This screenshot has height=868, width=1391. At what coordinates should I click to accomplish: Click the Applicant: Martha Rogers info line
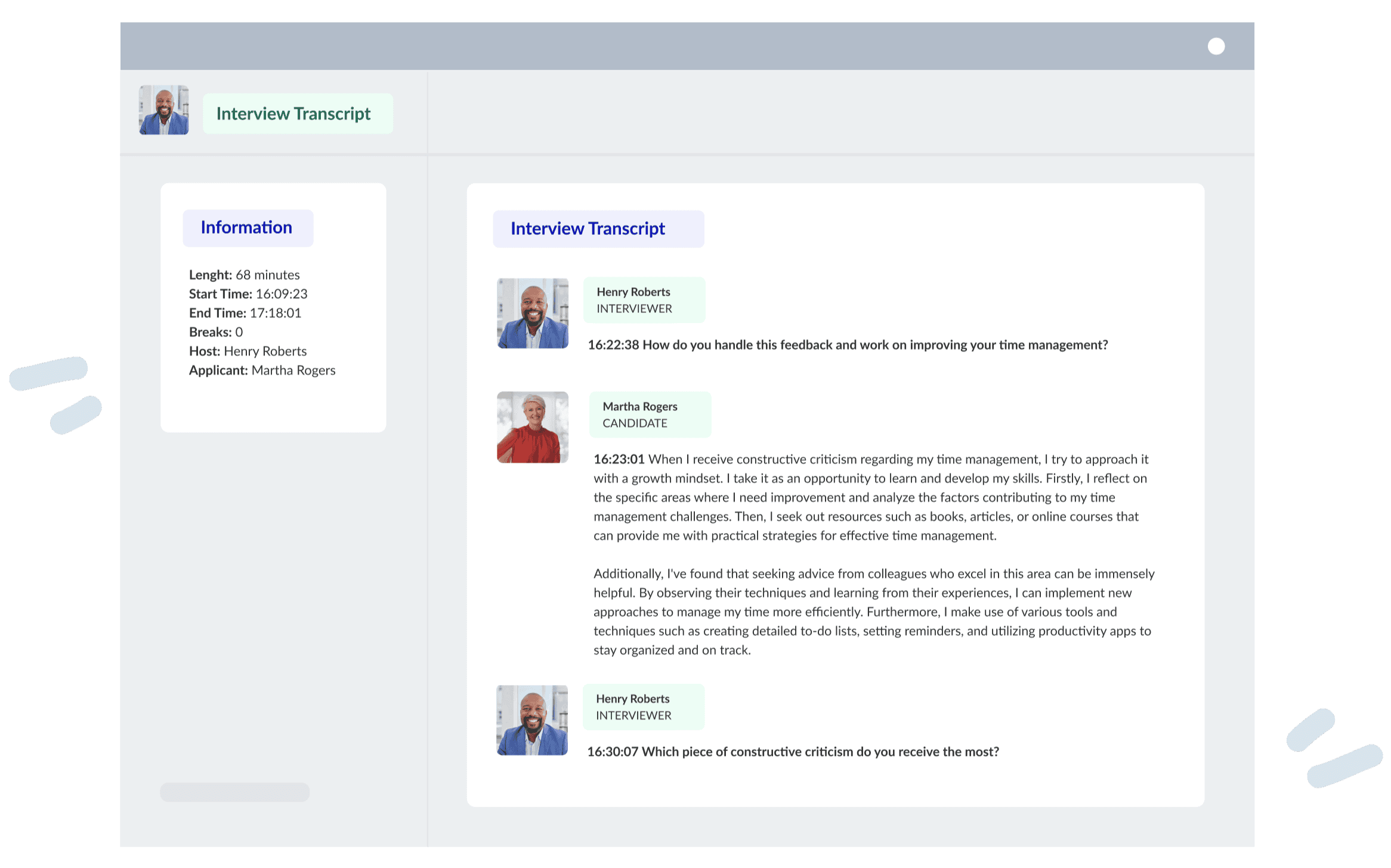[262, 370]
